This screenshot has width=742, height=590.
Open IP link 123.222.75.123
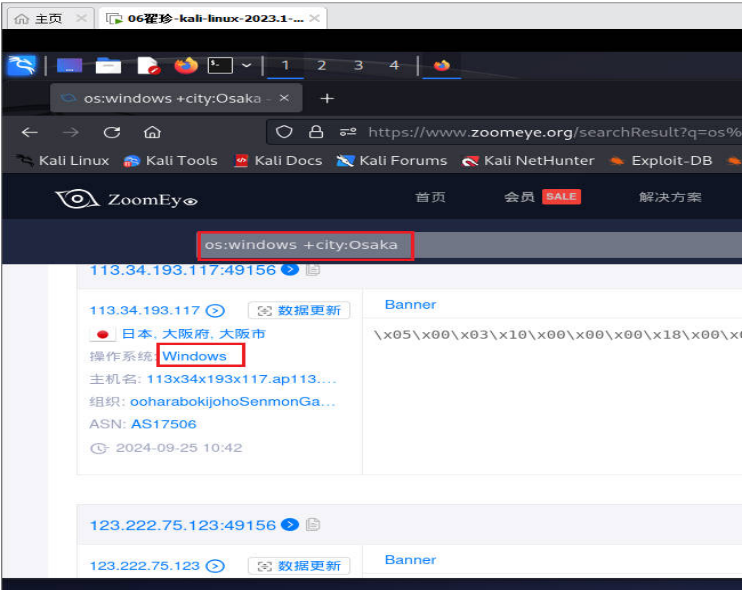tap(144, 566)
